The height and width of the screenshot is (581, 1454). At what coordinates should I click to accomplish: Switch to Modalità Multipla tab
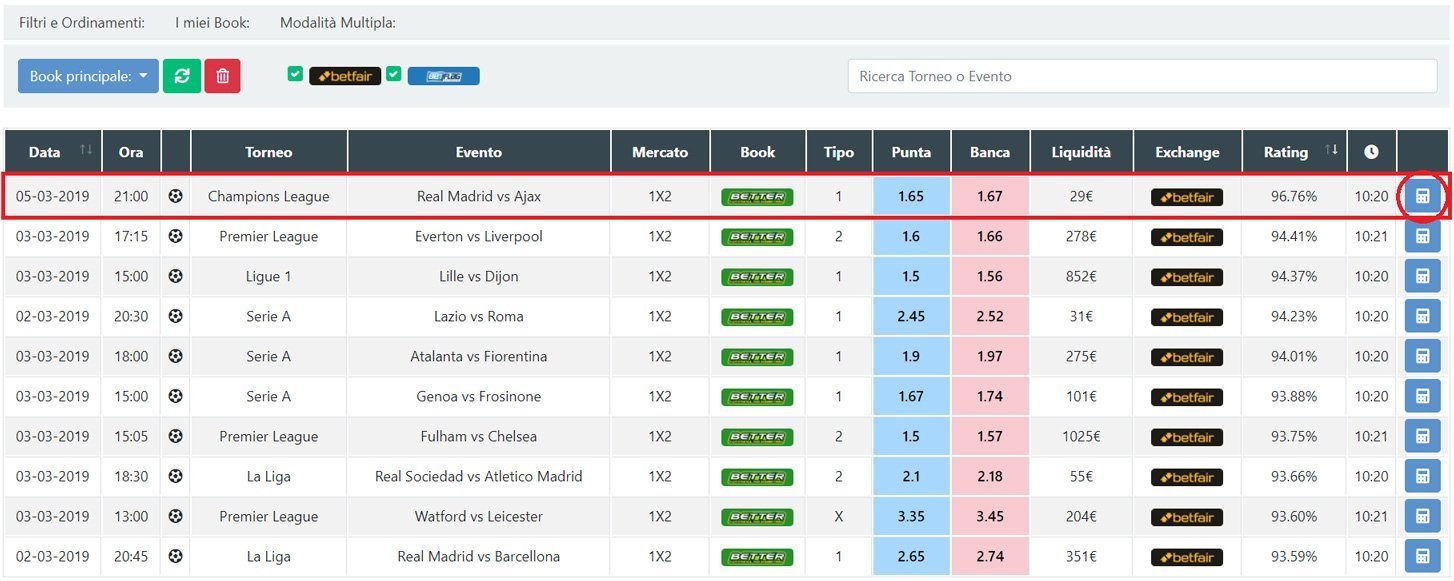[x=338, y=22]
